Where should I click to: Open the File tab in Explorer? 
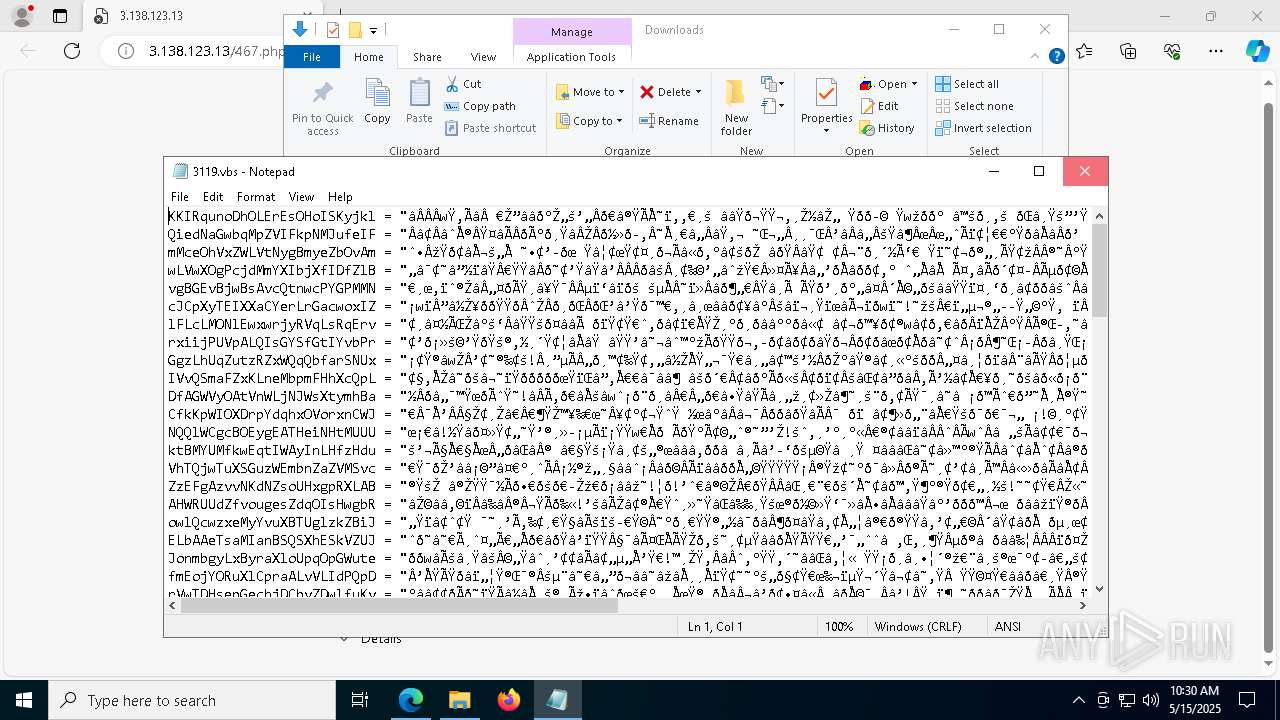coord(312,57)
